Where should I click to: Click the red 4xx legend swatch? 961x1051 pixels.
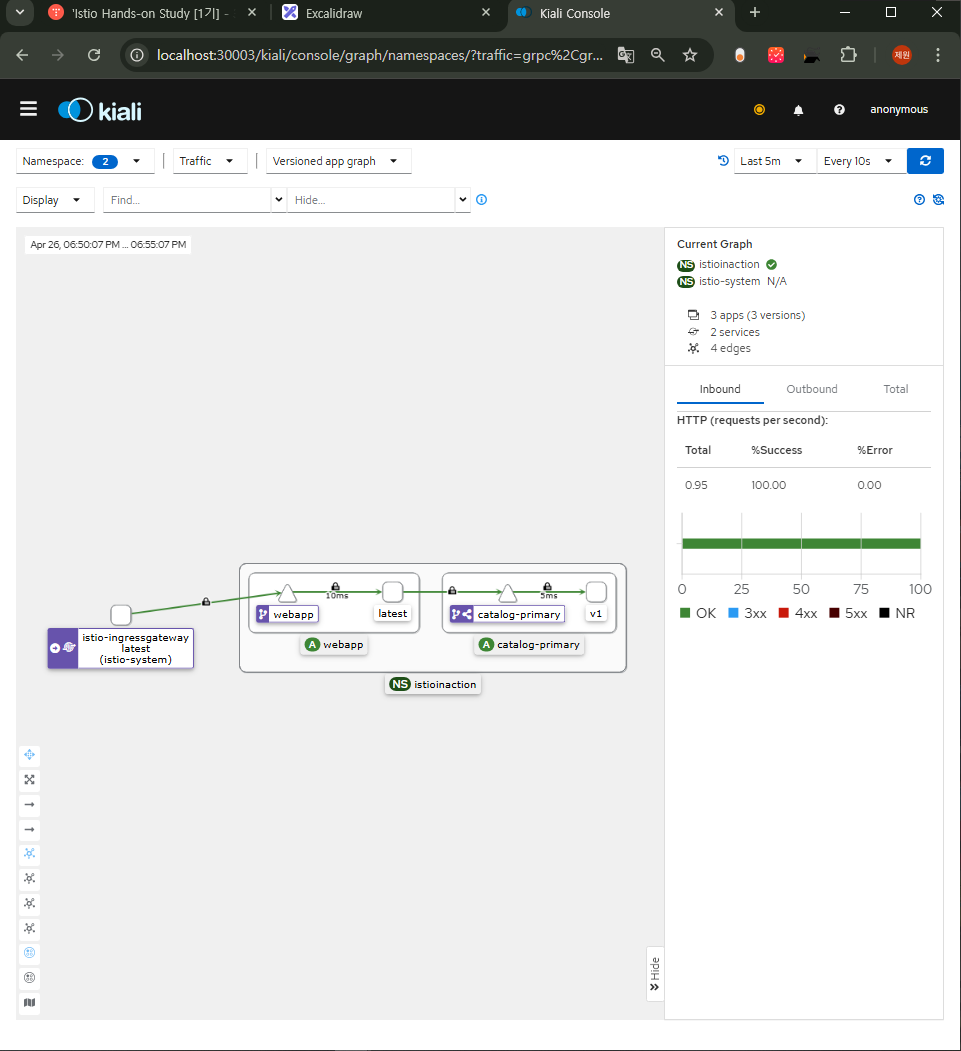coord(783,613)
